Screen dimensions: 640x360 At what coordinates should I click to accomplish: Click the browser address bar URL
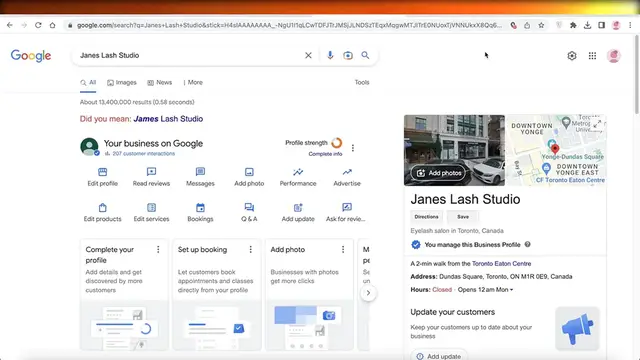click(289, 25)
